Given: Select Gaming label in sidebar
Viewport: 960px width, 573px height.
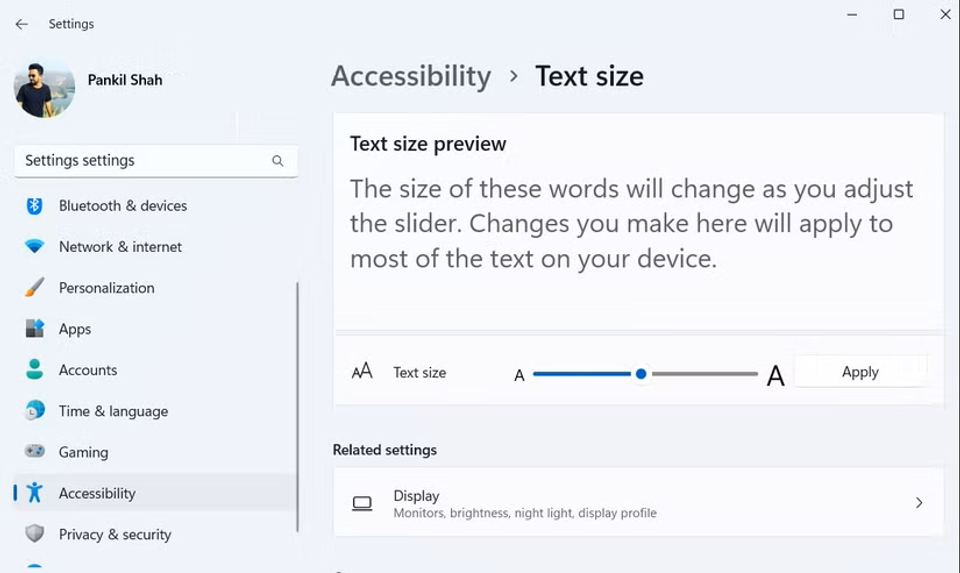Looking at the screenshot, I should click(83, 452).
